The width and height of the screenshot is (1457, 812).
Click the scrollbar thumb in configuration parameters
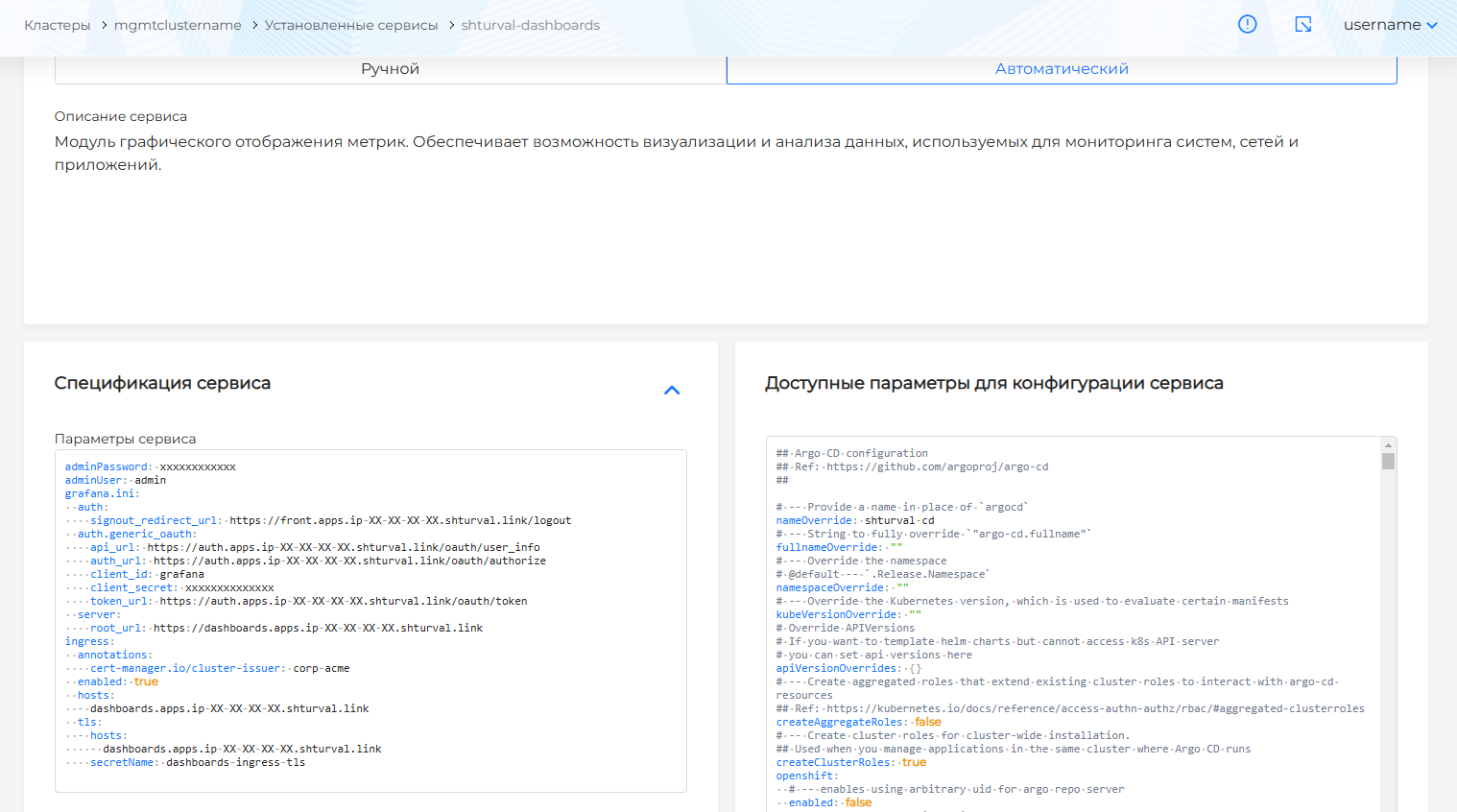pos(1388,462)
